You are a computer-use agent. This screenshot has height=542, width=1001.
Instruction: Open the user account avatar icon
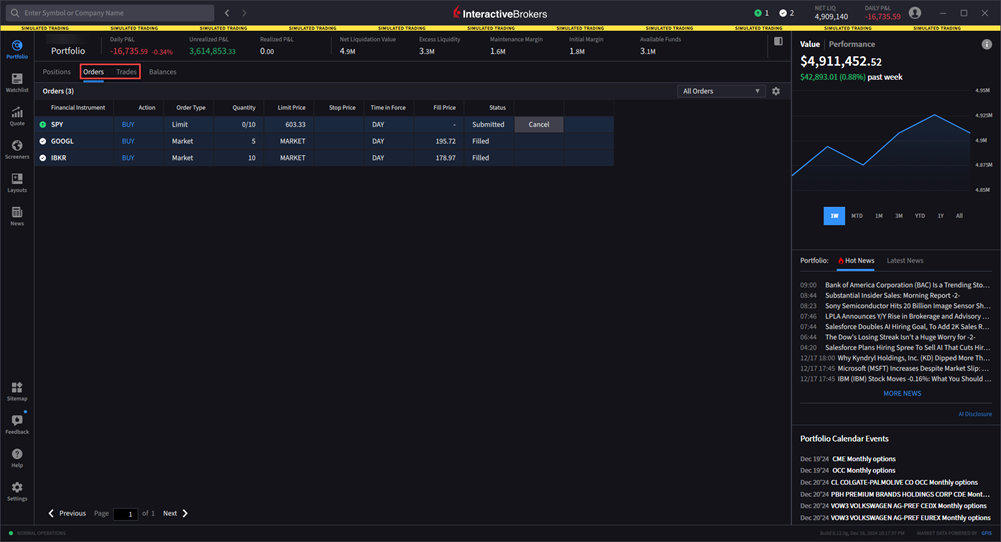(x=915, y=13)
